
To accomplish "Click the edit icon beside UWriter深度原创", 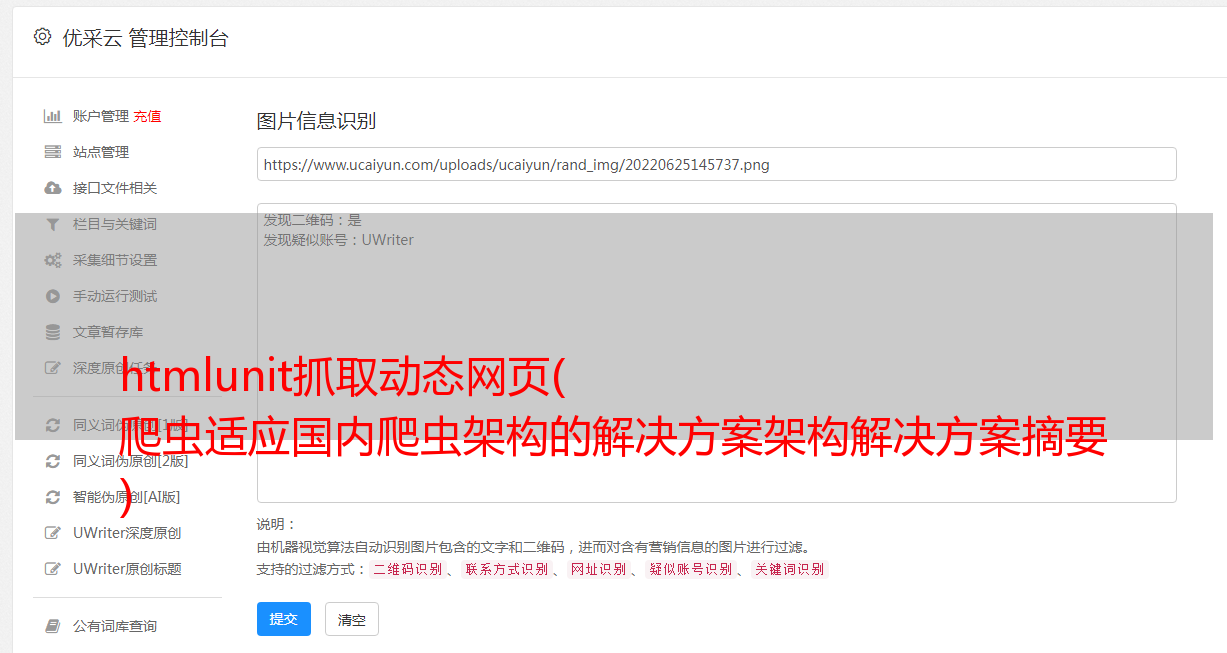I will tap(53, 533).
